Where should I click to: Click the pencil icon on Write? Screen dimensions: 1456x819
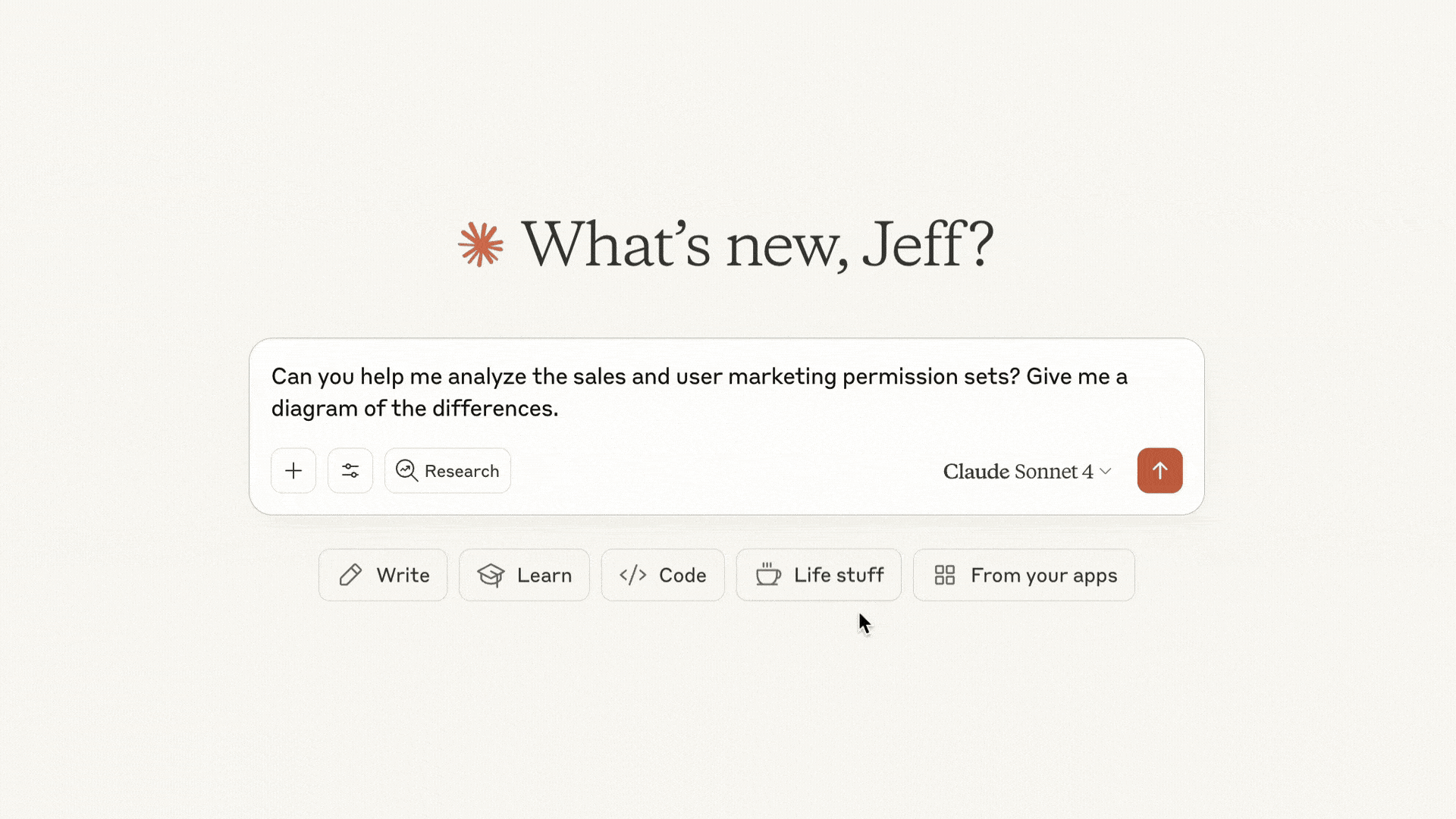point(350,576)
